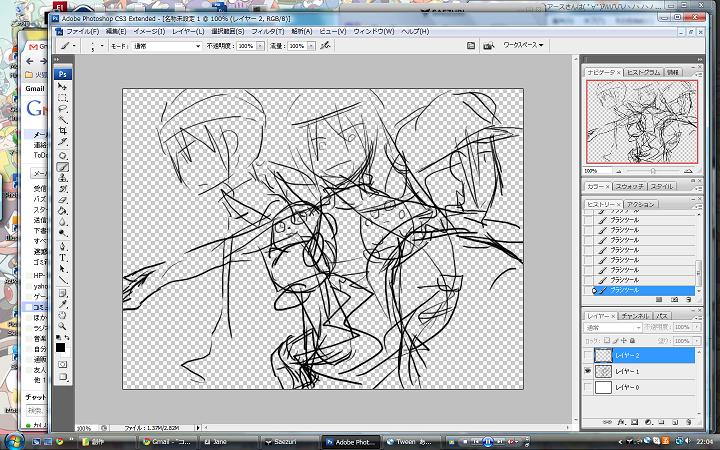Screen dimensions: 720x450
Task: Select the Rectangular Marquee tool
Action: pos(62,98)
